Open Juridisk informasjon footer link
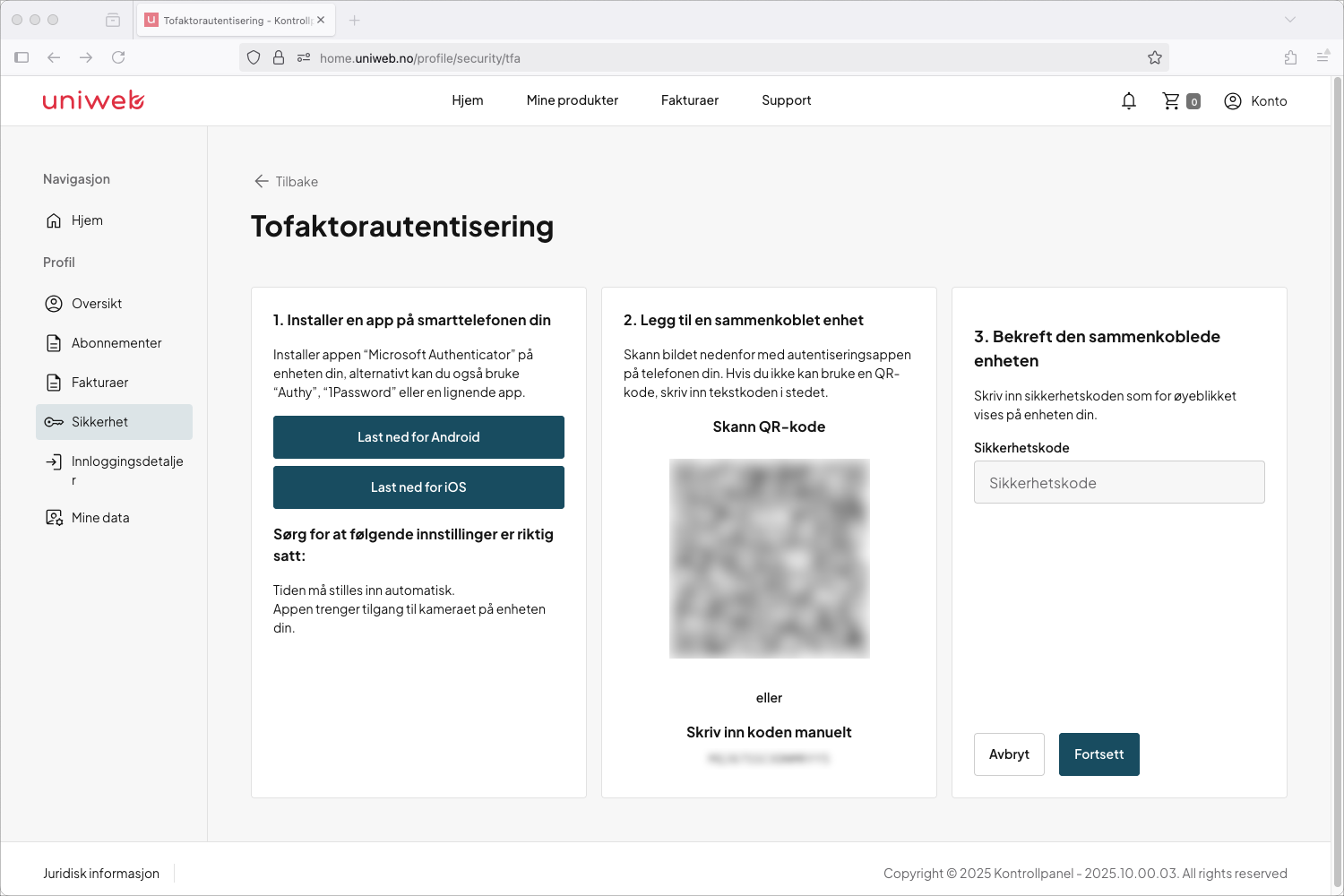The image size is (1344, 896). (x=101, y=874)
